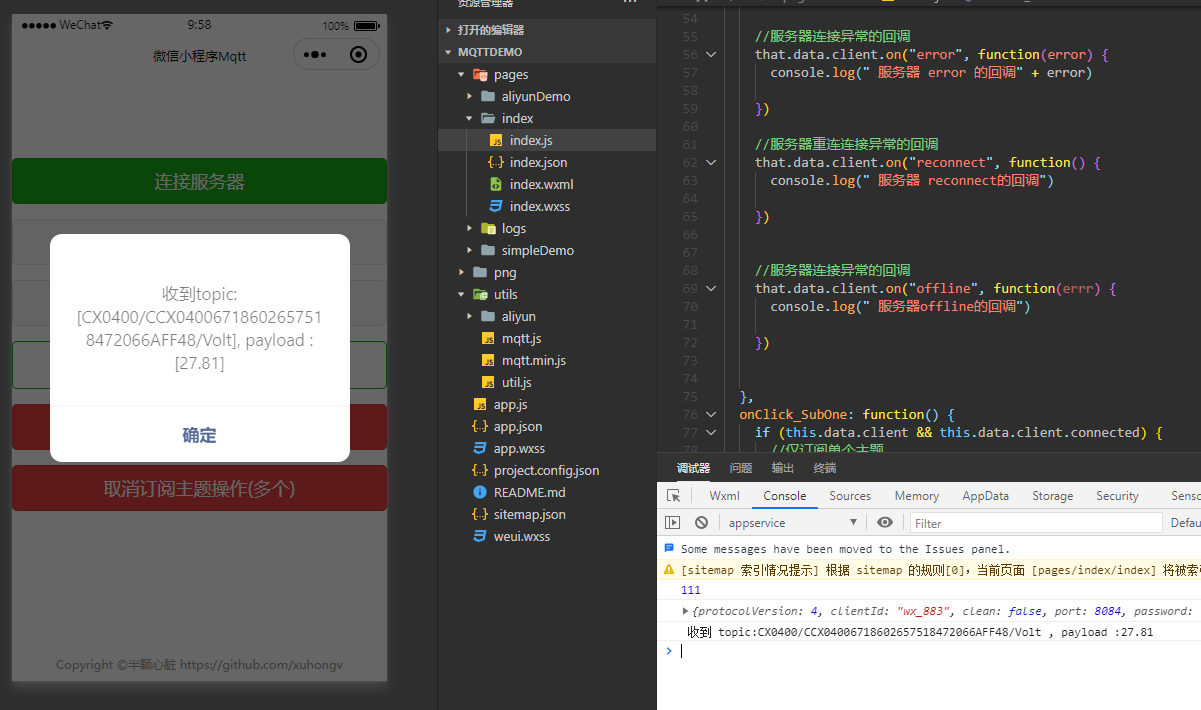Viewport: 1201px width, 710px height.
Task: Click the console log value 111
Action: [690, 590]
